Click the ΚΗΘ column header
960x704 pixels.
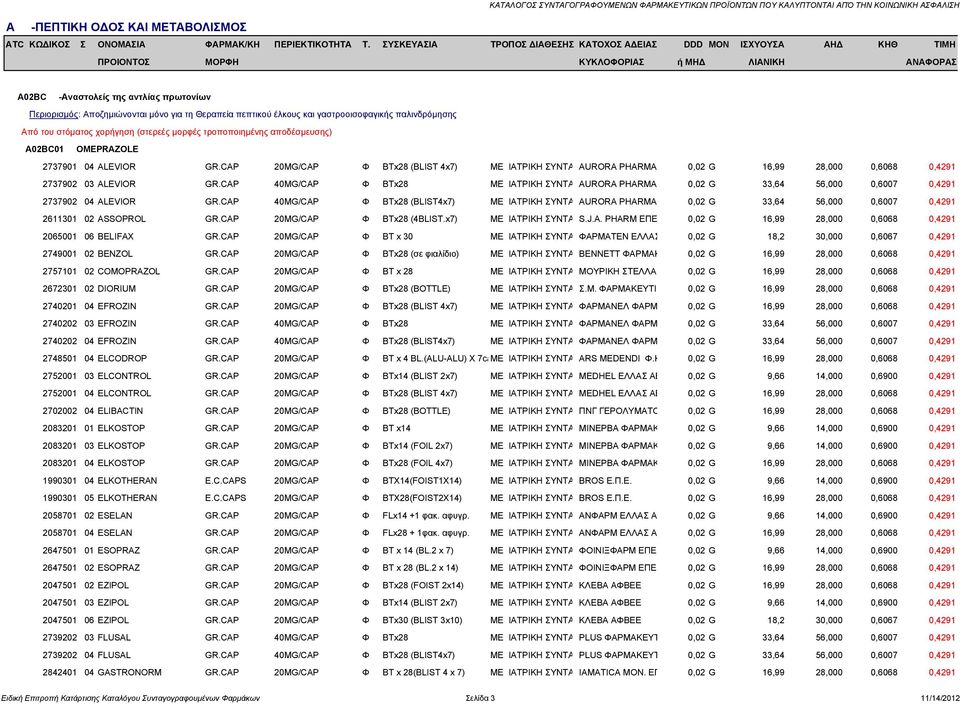887,45
